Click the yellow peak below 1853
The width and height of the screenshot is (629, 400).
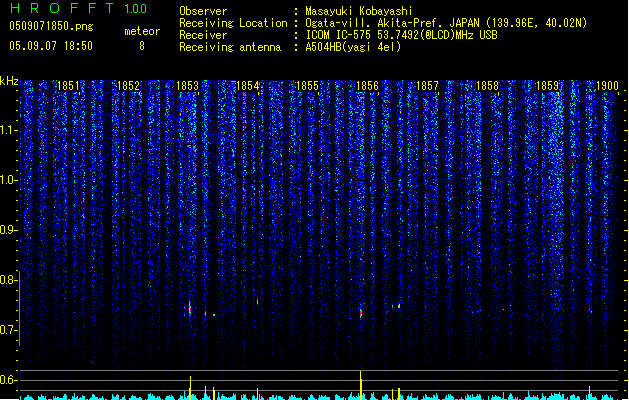pos(190,388)
